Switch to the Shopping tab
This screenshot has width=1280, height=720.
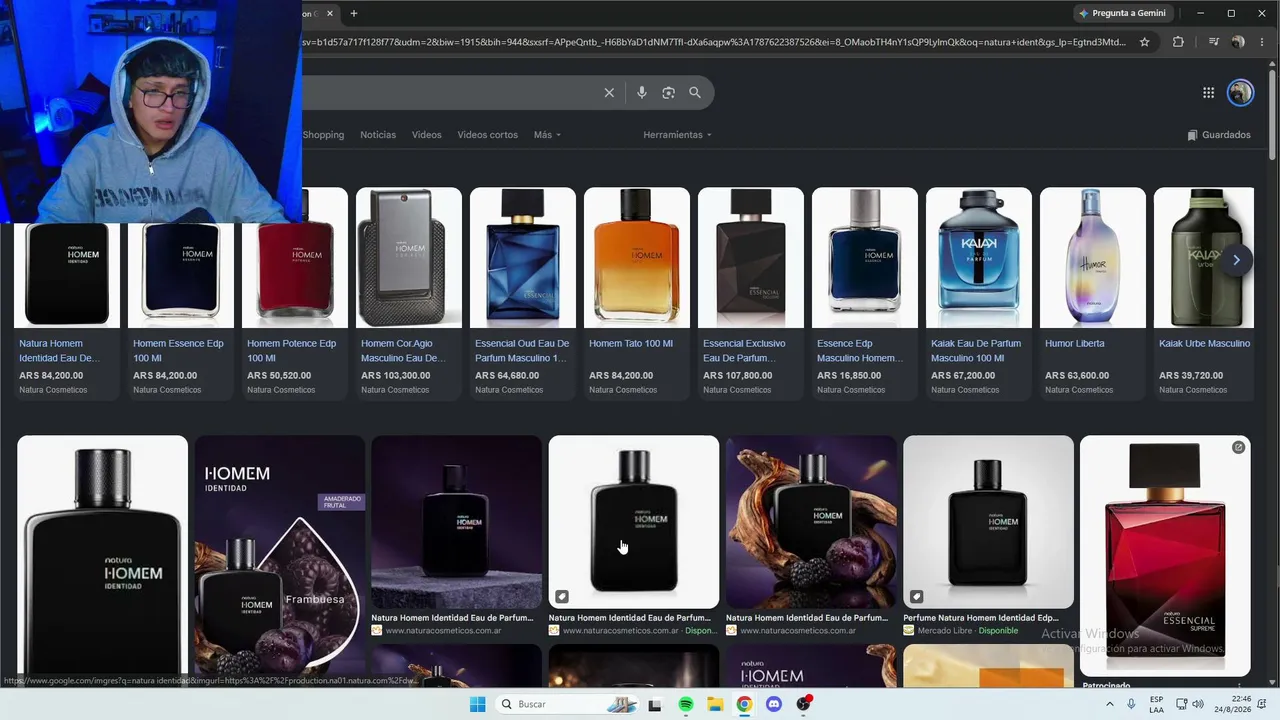pos(323,135)
